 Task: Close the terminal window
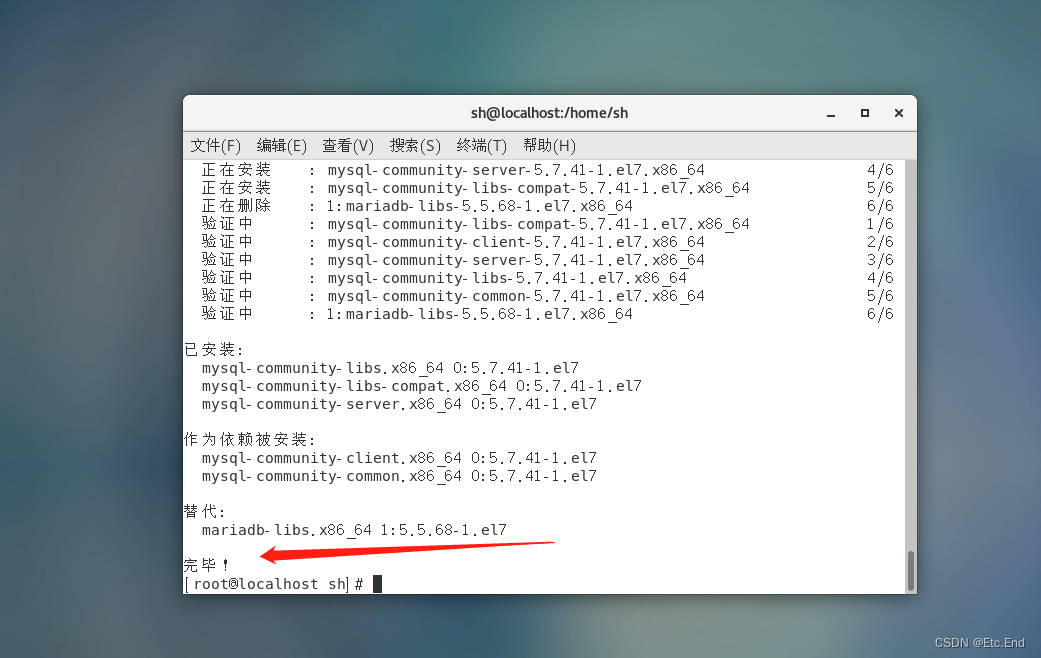pyautogui.click(x=899, y=114)
